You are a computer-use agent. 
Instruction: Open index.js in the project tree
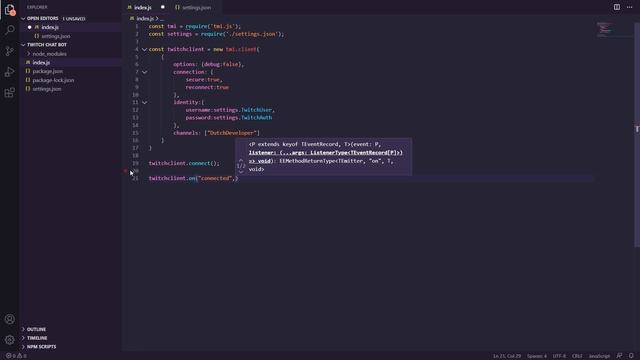[41, 63]
